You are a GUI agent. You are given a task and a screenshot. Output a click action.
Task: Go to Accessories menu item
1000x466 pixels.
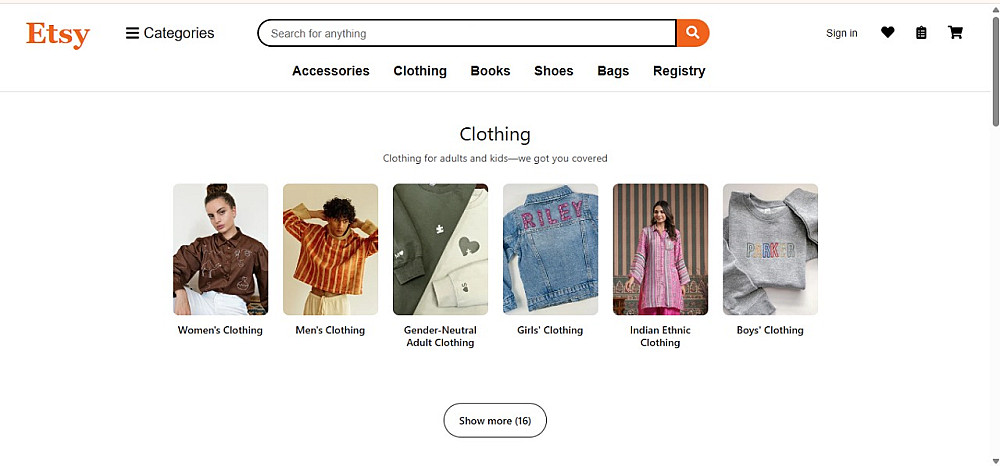(x=331, y=71)
